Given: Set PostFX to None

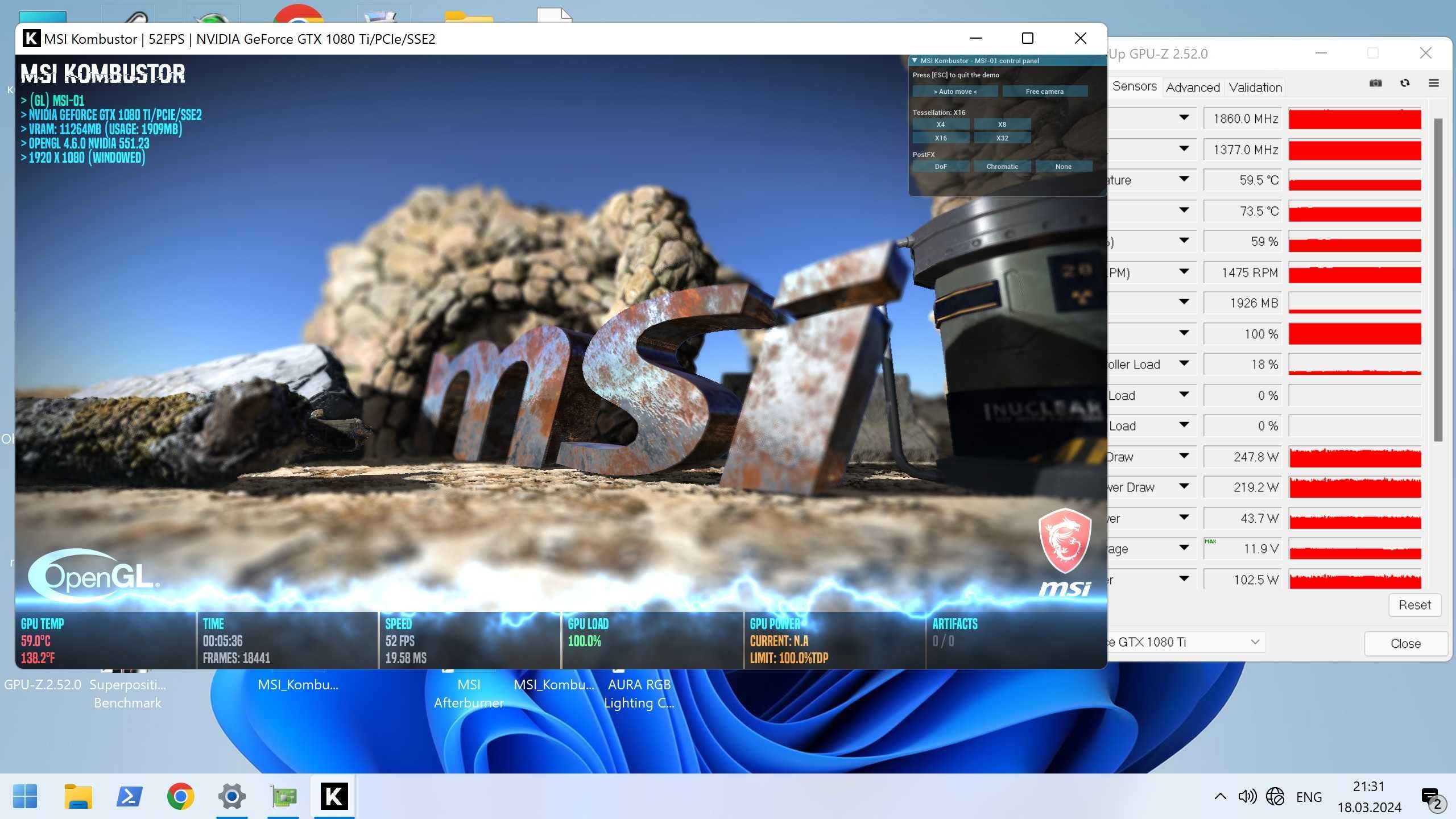Looking at the screenshot, I should [x=1064, y=166].
